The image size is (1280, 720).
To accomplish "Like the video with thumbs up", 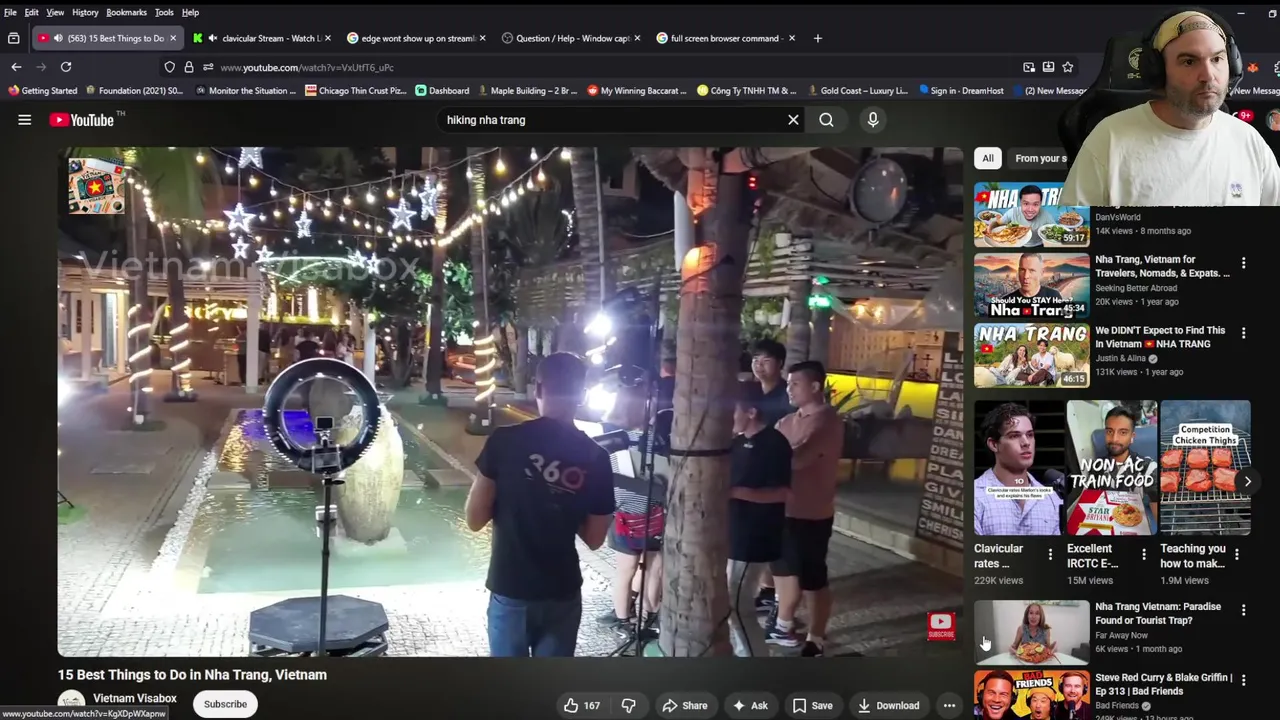I will point(581,705).
